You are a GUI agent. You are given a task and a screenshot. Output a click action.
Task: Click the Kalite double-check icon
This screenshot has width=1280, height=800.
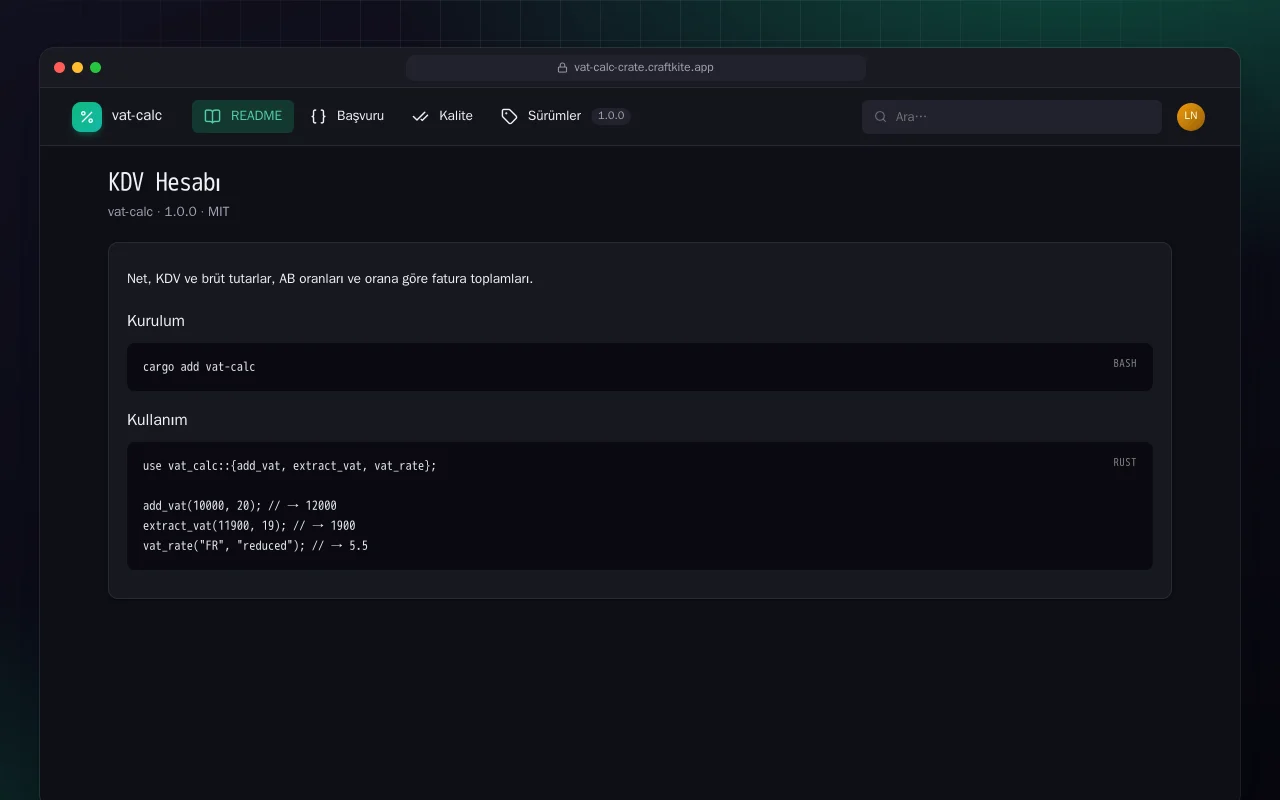421,116
